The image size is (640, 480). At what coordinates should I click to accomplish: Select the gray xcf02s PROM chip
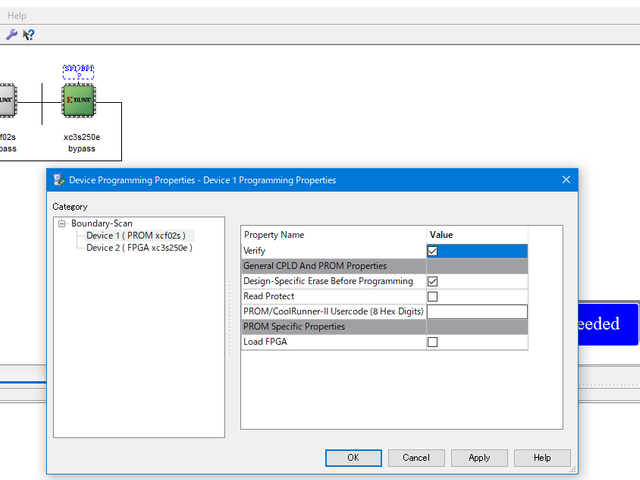(6, 101)
